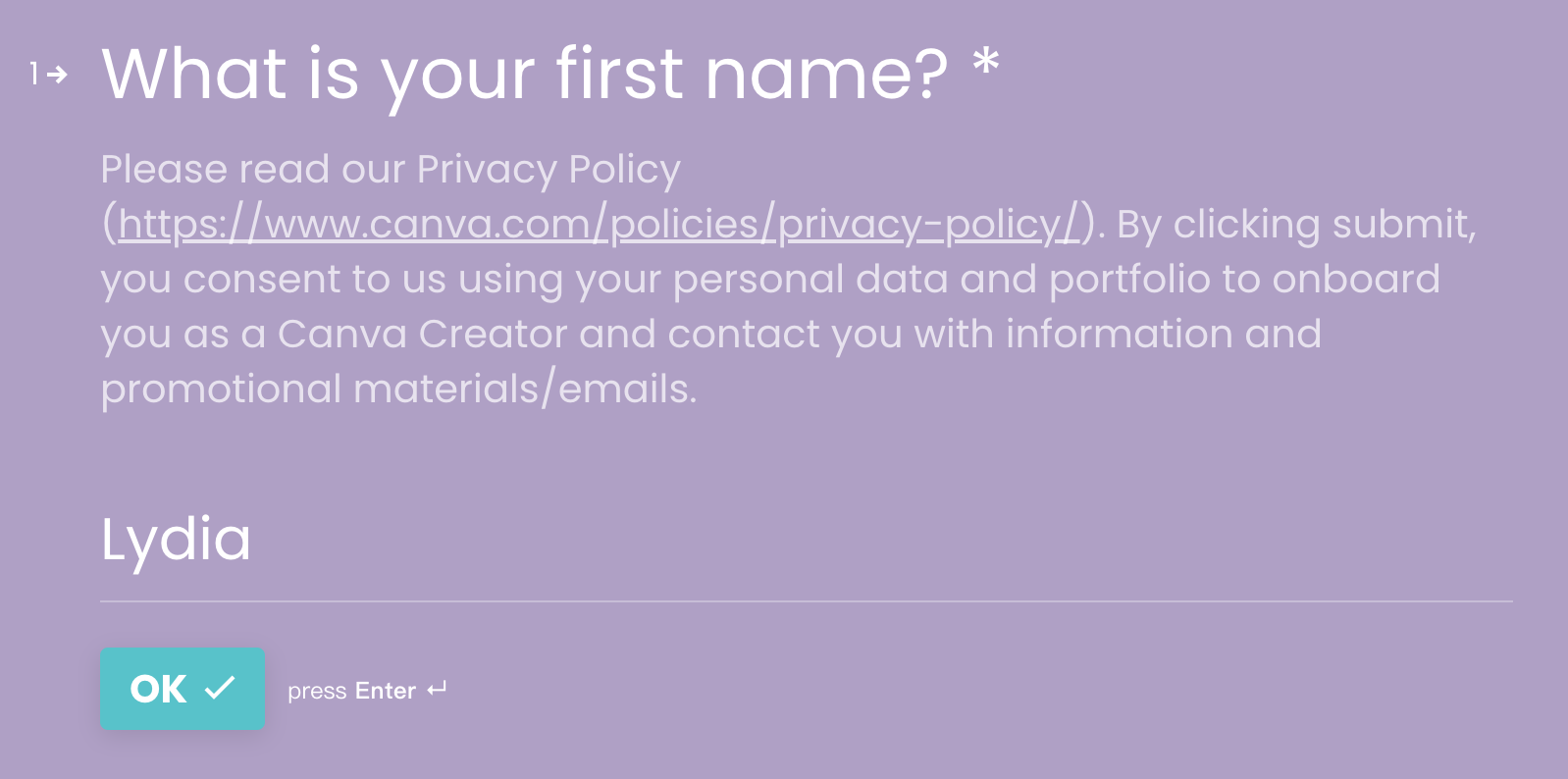Click the "By clicking submit," text
This screenshot has width=1568, height=779.
pos(1296,225)
